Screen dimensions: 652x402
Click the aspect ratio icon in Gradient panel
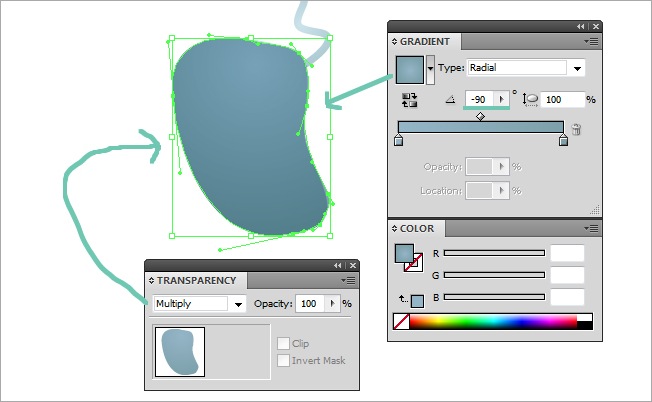point(530,100)
